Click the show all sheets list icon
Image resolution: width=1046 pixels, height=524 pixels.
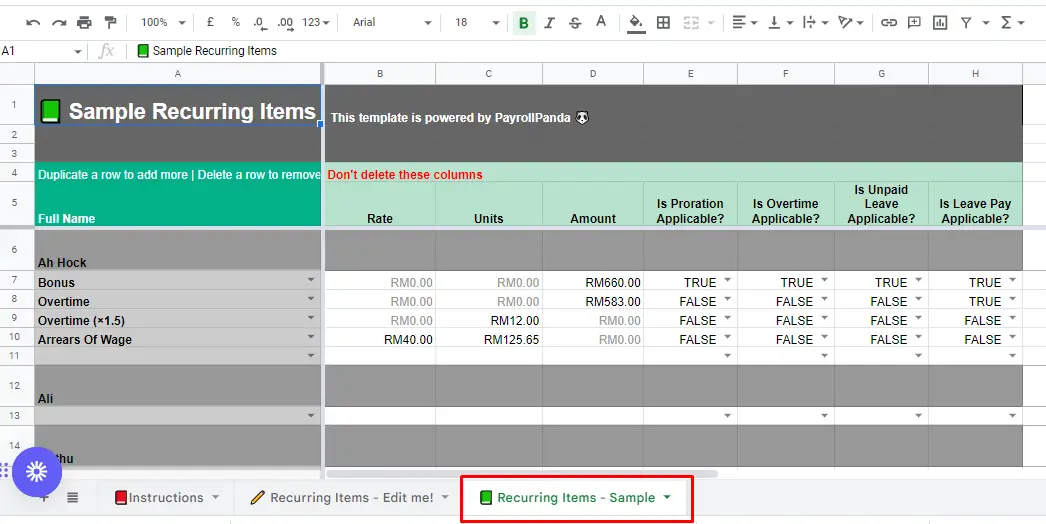click(73, 497)
